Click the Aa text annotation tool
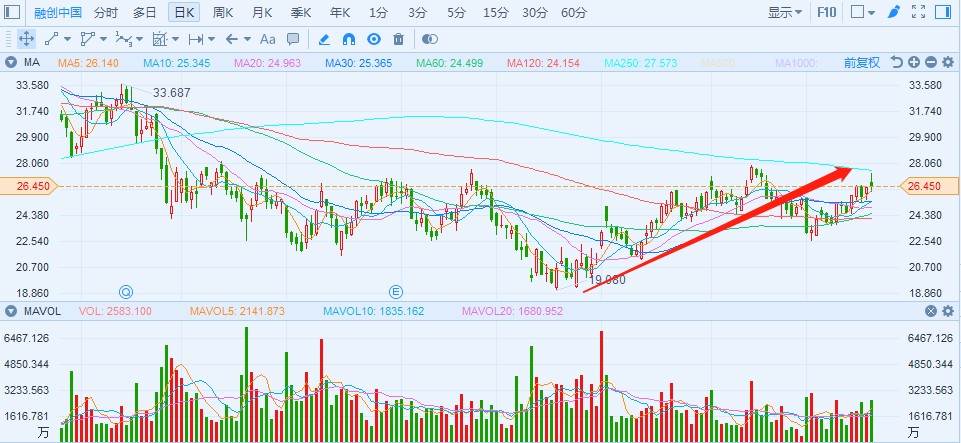961x443 pixels. [x=267, y=39]
